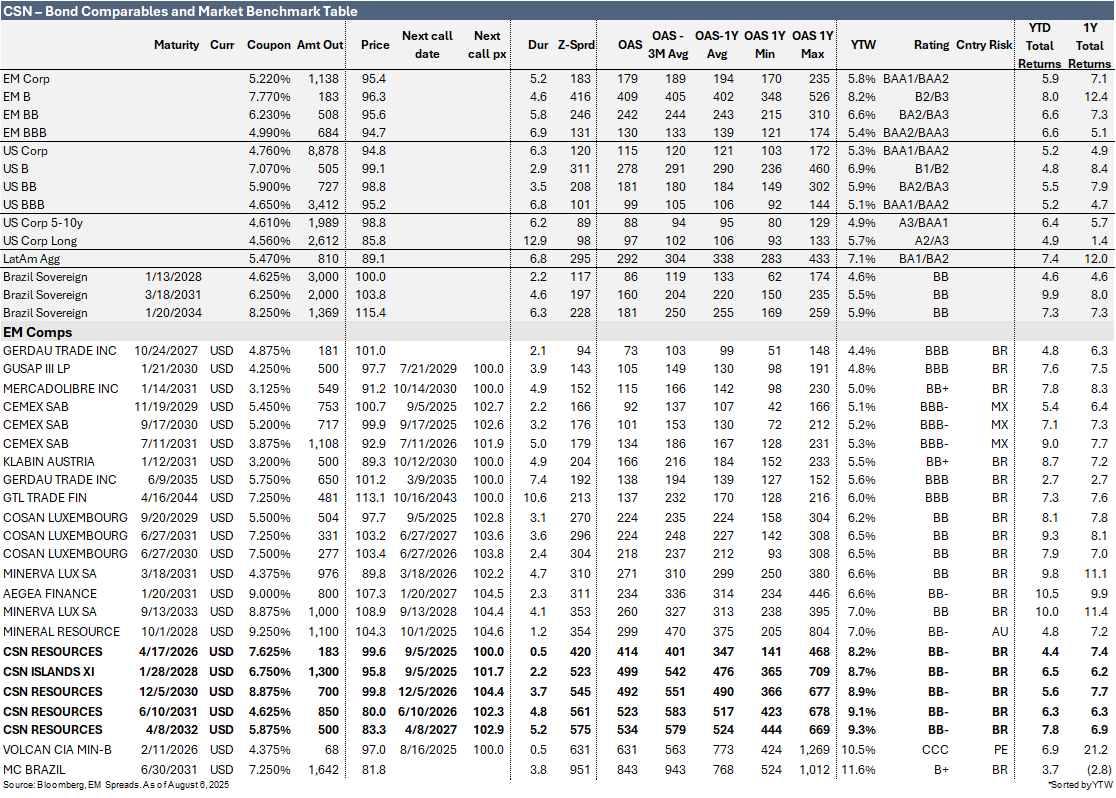This screenshot has height=798, width=1116.
Task: Click the Brazil Sovereign maturity '1/13/2028'
Action: click(x=173, y=276)
